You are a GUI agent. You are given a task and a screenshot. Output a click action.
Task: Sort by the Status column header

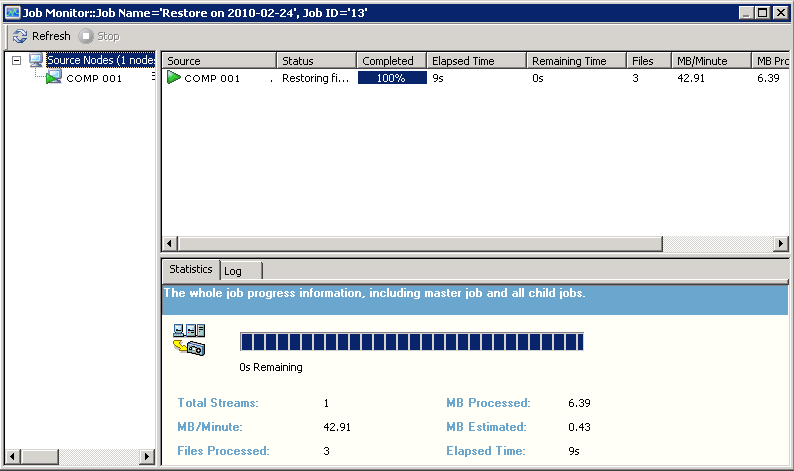tap(316, 61)
